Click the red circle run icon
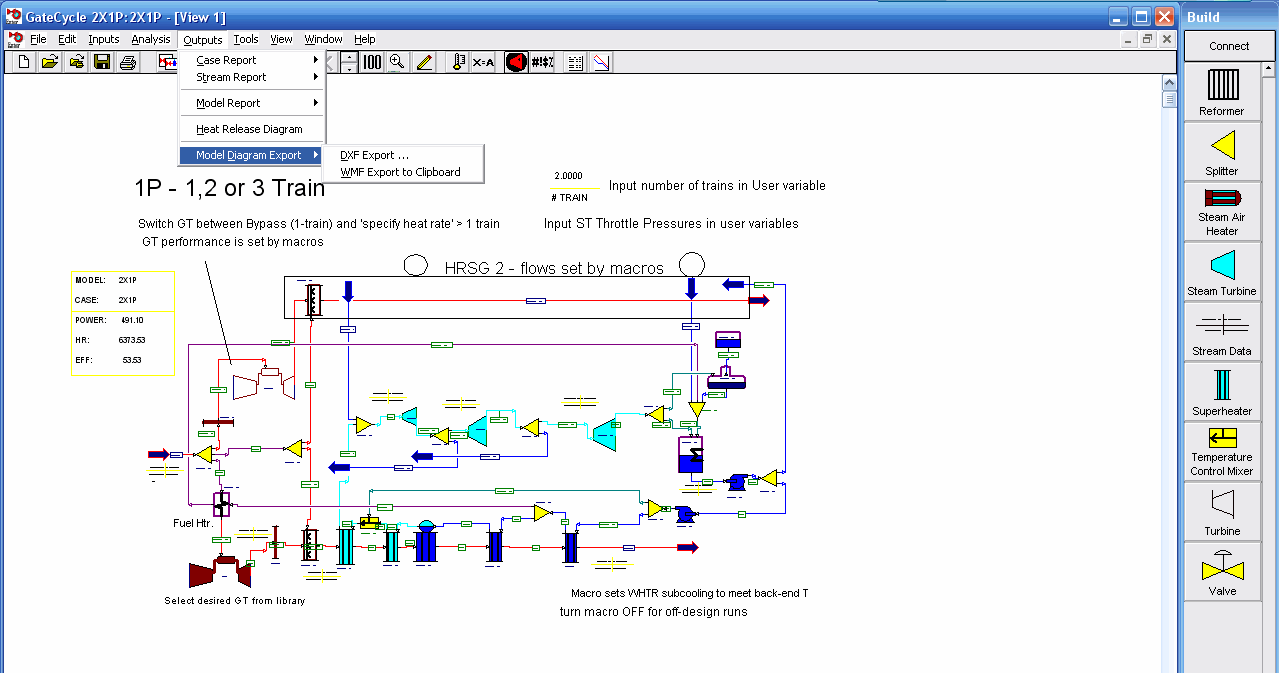Image resolution: width=1279 pixels, height=673 pixels. tap(516, 62)
